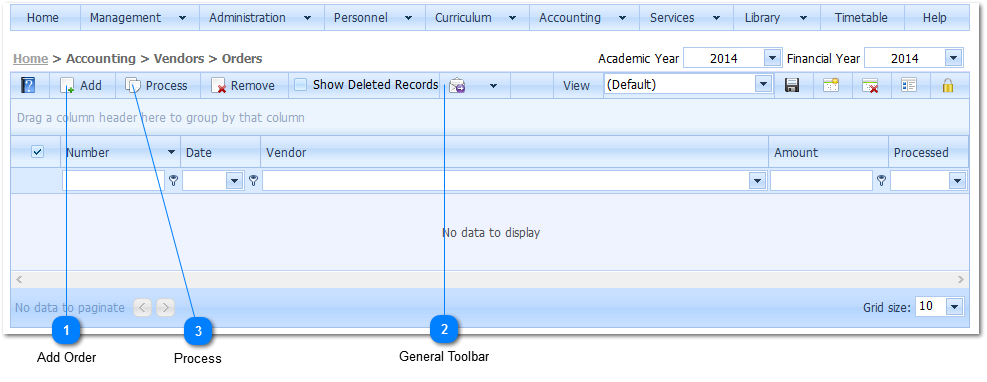The image size is (987, 382).
Task: Open the help book icon in the toolbar
Action: (28, 85)
